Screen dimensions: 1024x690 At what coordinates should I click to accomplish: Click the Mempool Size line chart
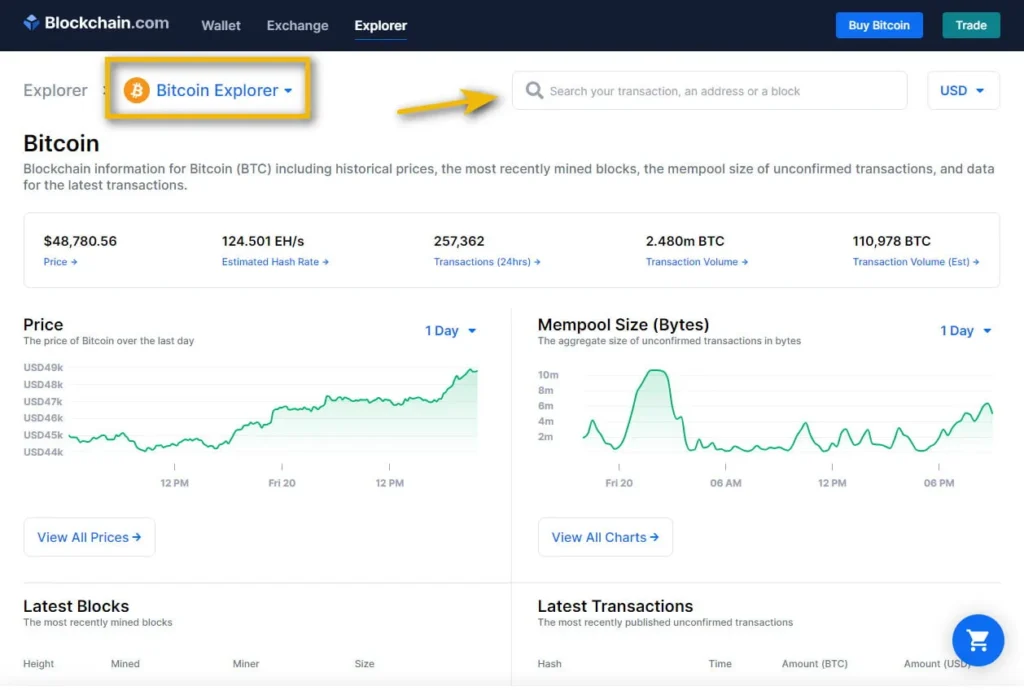coord(788,410)
